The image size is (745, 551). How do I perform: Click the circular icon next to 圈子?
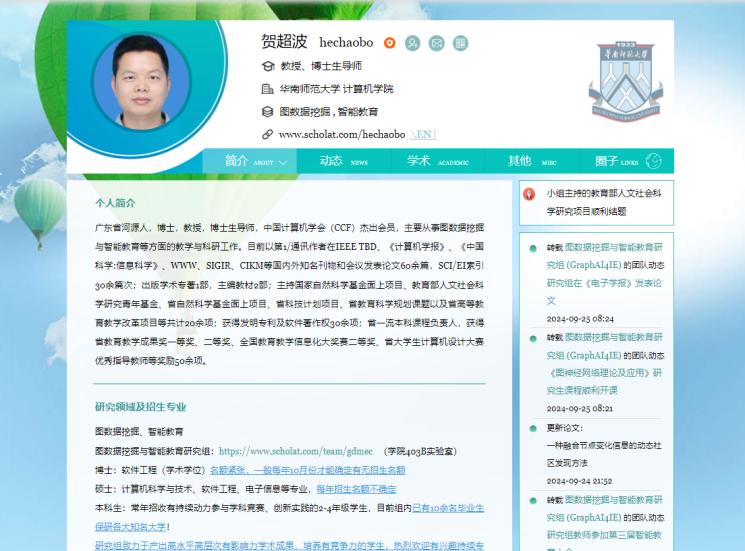653,161
